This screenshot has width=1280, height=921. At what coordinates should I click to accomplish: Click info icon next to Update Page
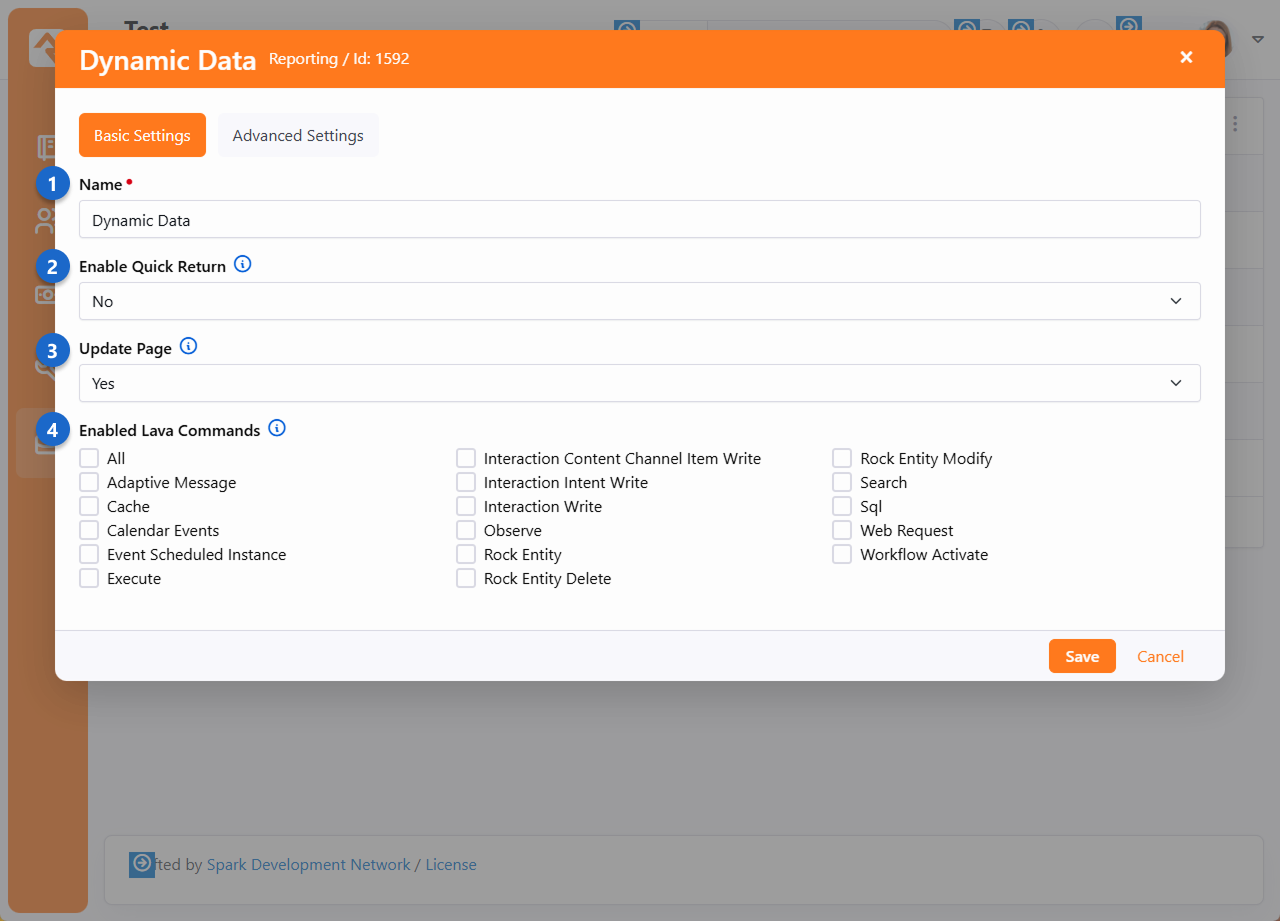coord(188,347)
